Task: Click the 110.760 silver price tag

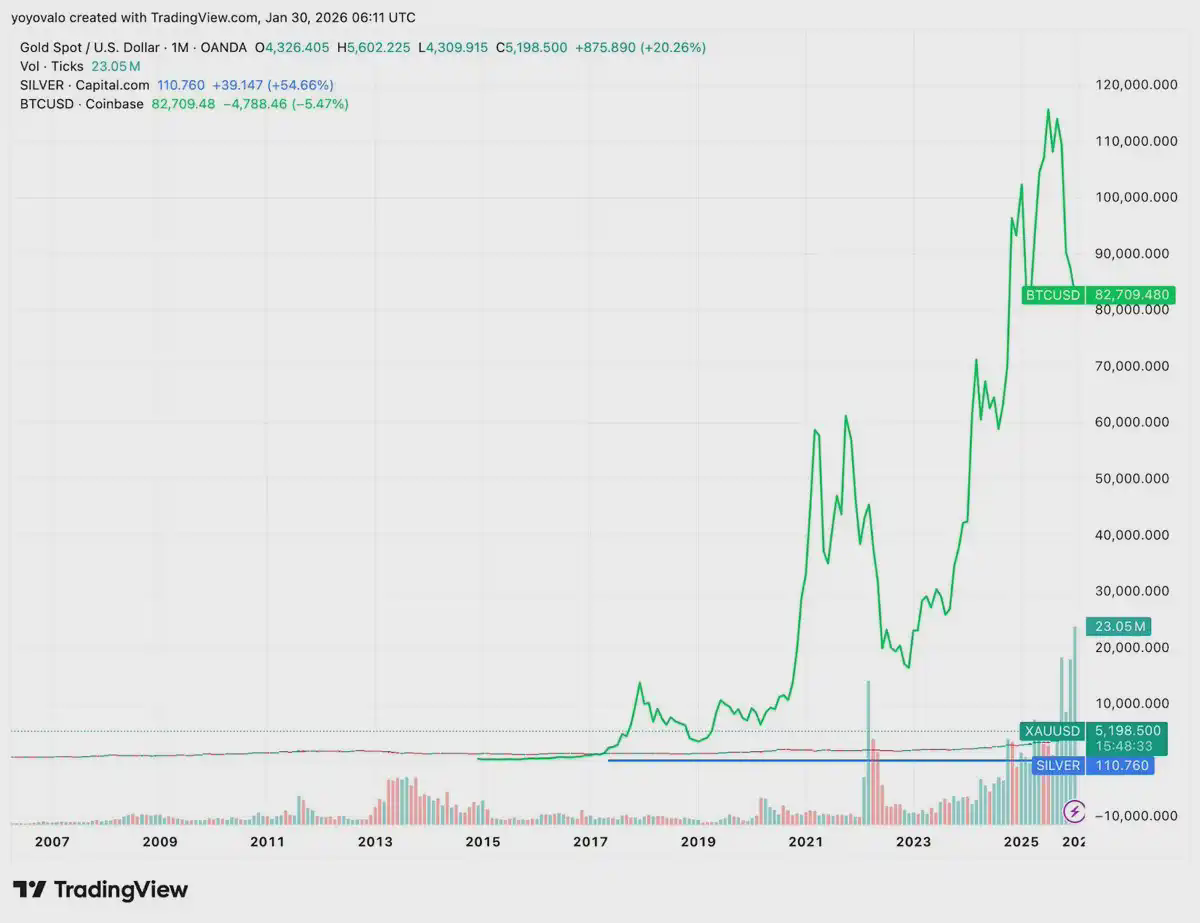Action: tap(1121, 766)
